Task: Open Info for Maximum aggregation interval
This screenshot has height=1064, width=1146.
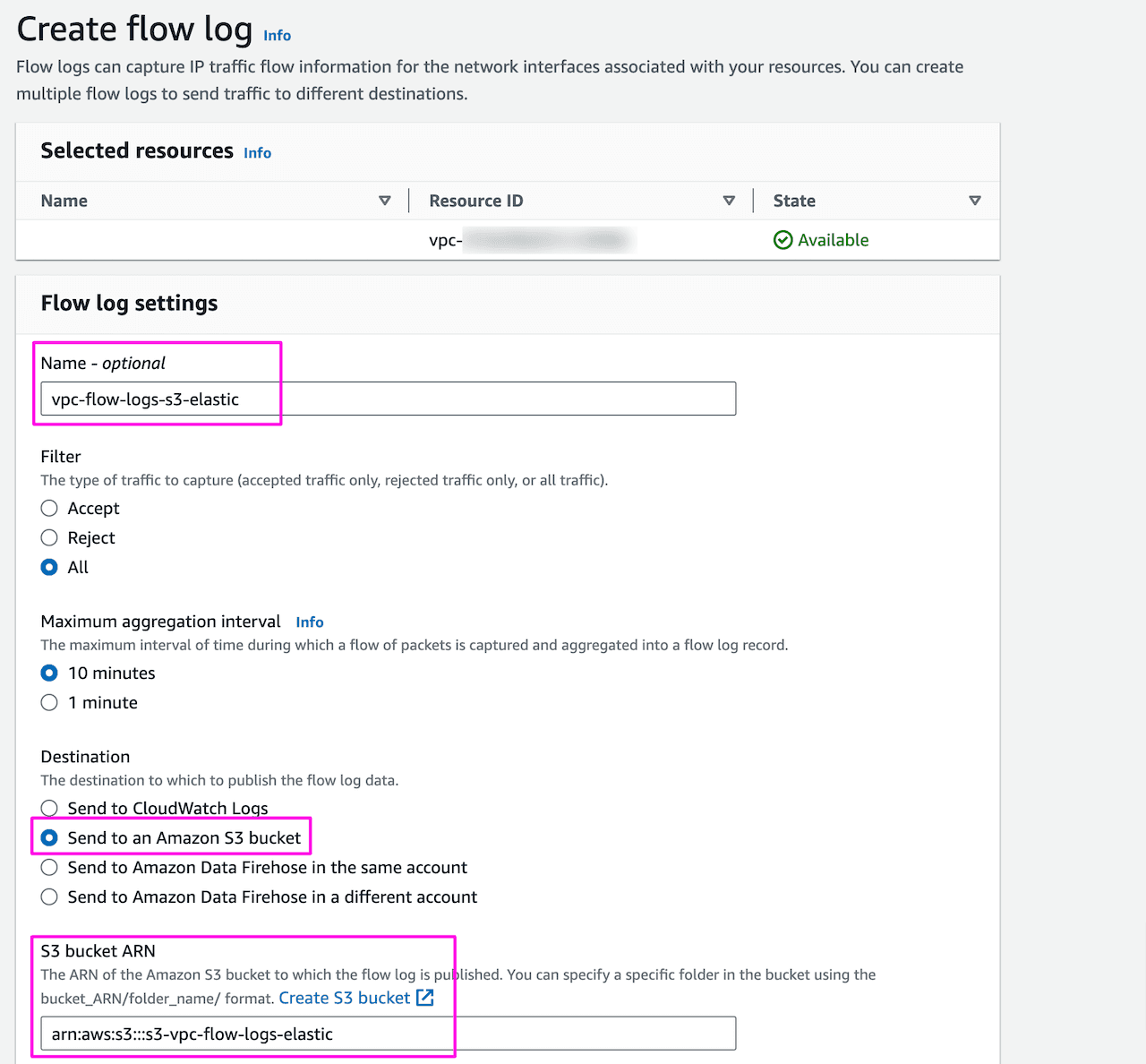Action: (309, 622)
